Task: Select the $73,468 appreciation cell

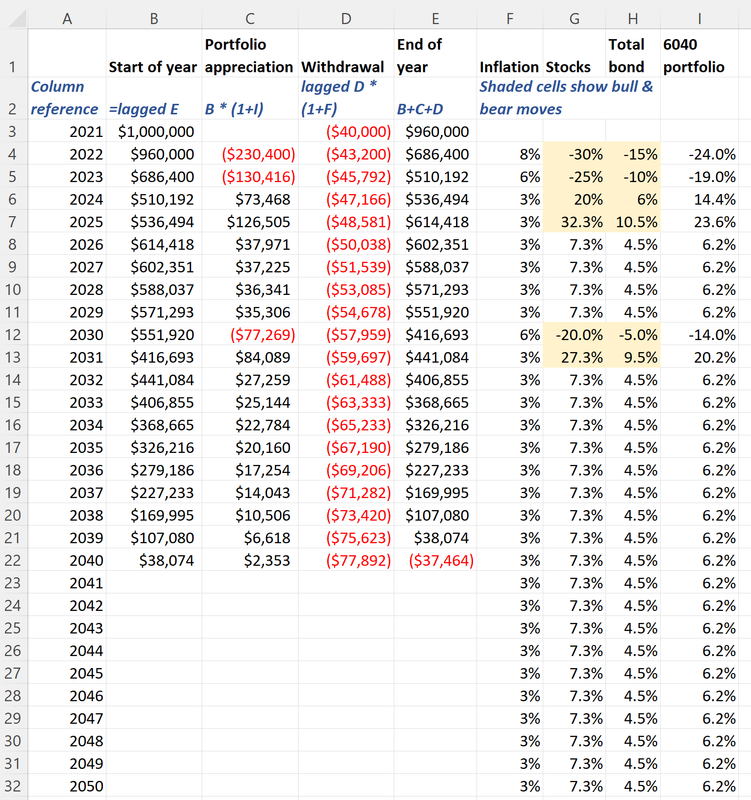Action: coord(250,199)
